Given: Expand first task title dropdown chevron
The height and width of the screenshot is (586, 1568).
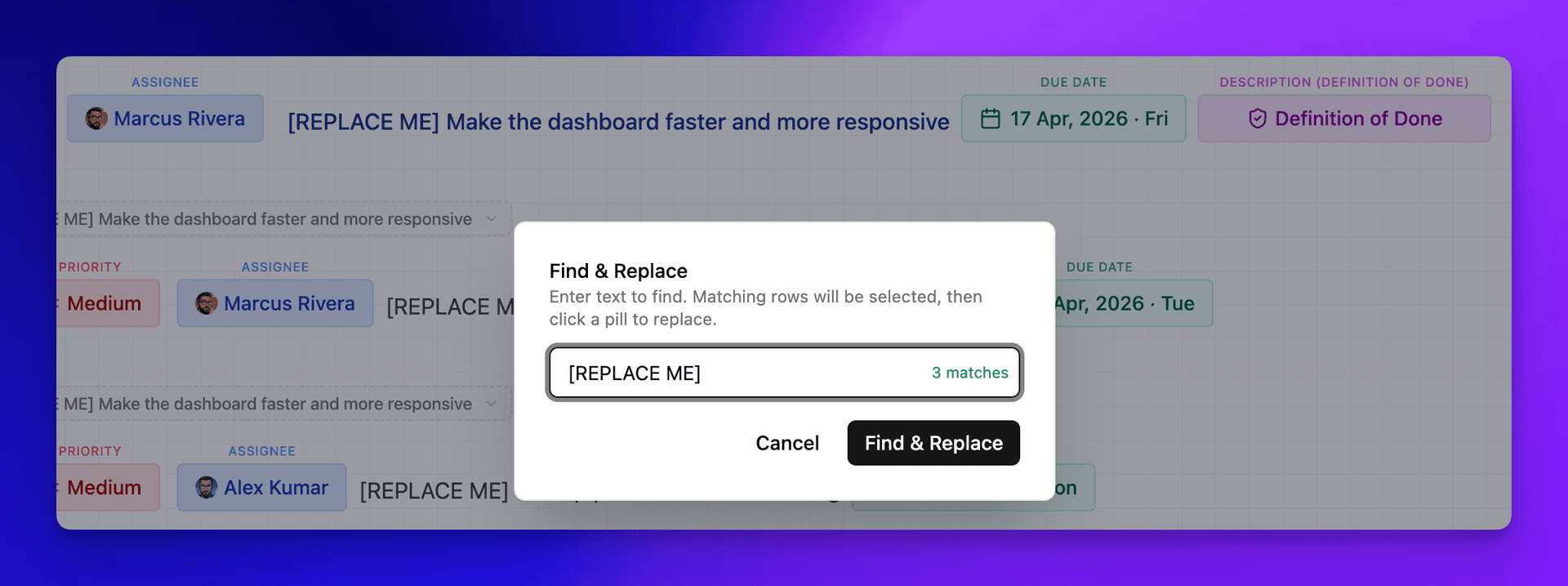Looking at the screenshot, I should 492,219.
